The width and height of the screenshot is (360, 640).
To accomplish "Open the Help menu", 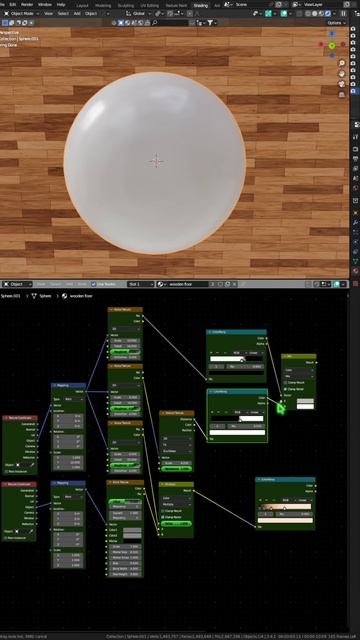I will click(x=61, y=4).
